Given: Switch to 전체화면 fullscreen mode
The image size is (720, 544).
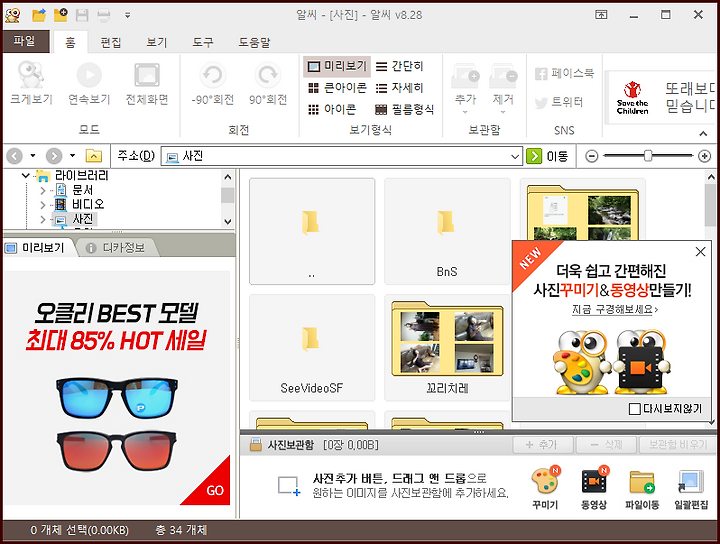Looking at the screenshot, I should tap(147, 84).
